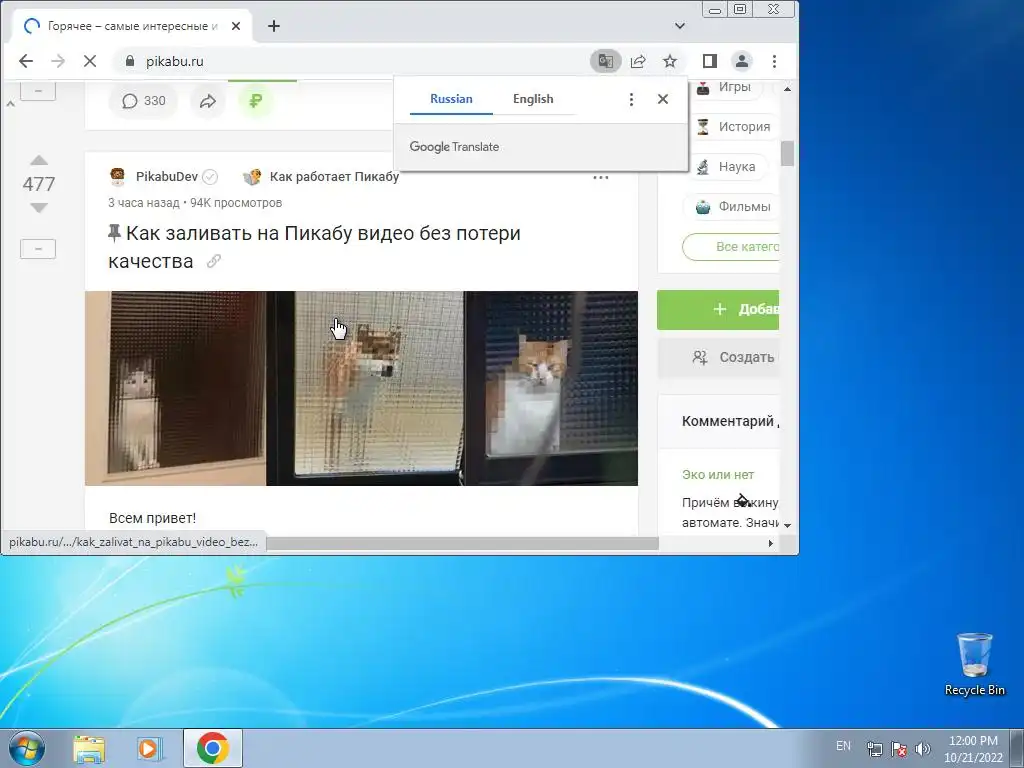Open the Google Translate icon in address bar
Image resolution: width=1024 pixels, height=768 pixels.
point(605,61)
